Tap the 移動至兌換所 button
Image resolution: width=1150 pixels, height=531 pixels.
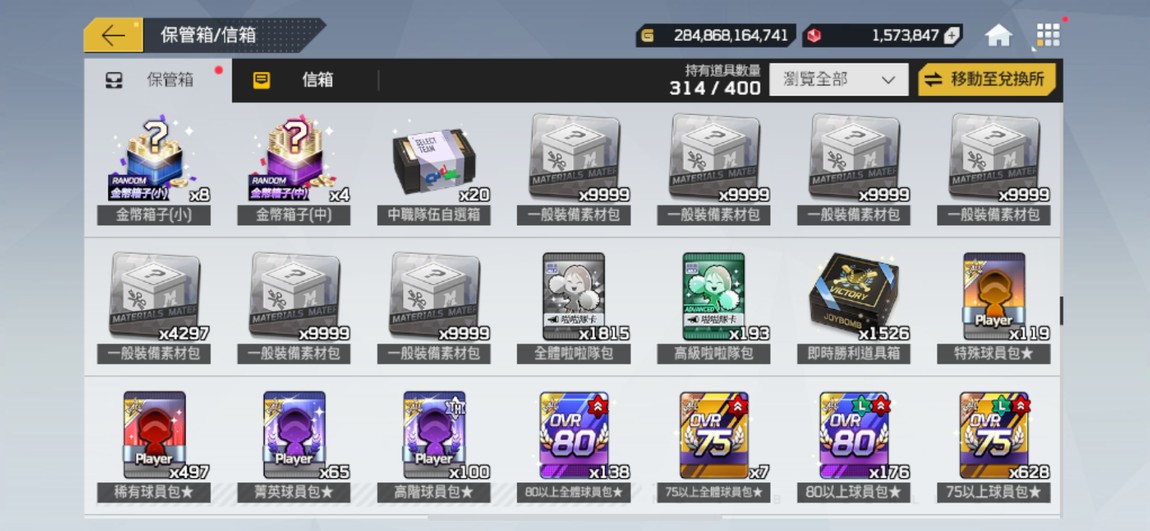click(x=987, y=80)
